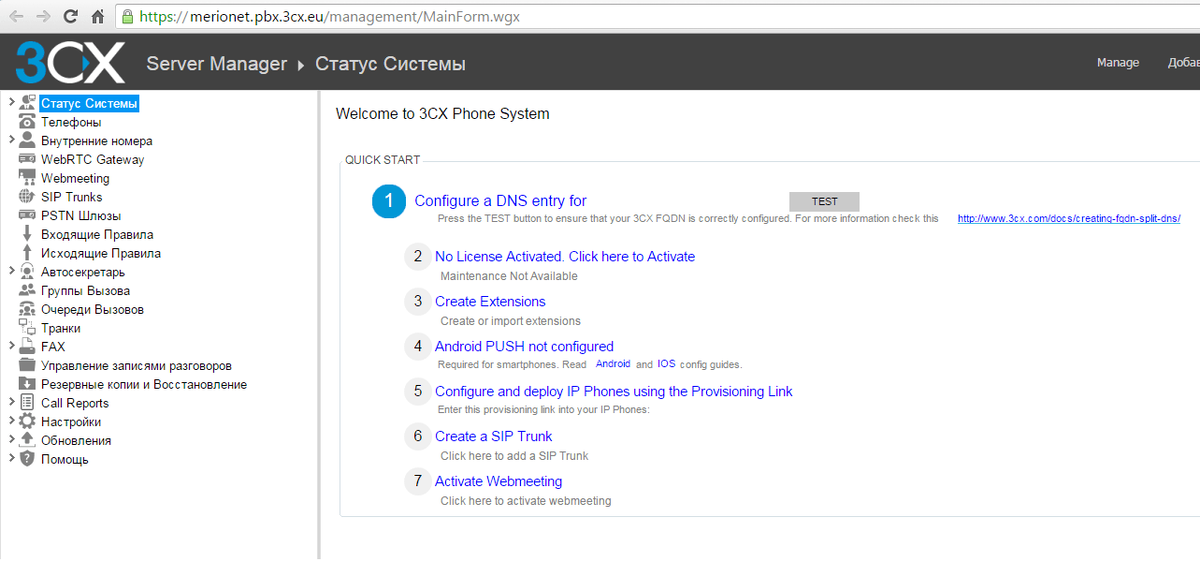Screen dimensions: 1200x562
Task: Open the Manage menu in header
Action: click(x=1118, y=62)
